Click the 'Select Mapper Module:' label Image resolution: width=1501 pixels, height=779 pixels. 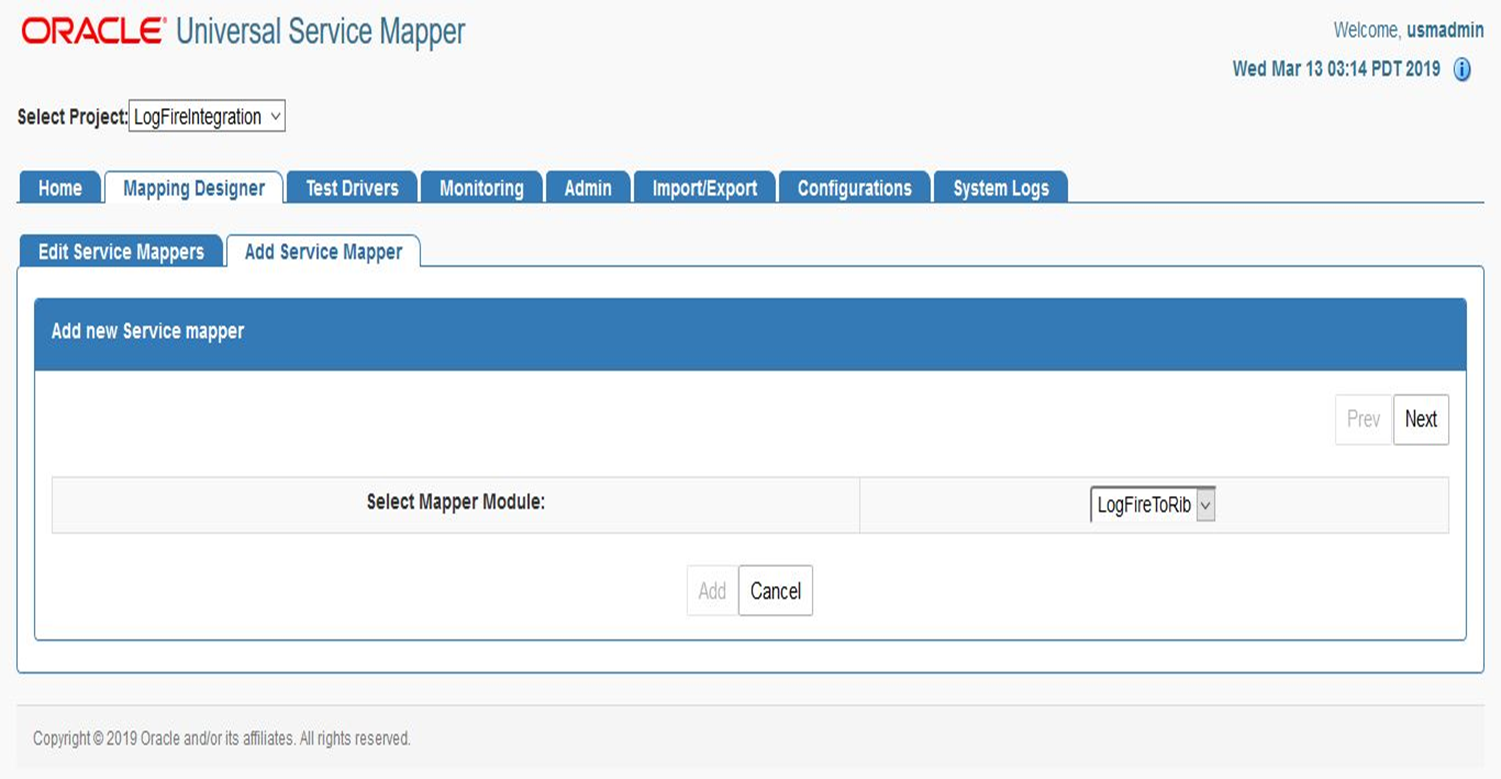click(x=456, y=502)
